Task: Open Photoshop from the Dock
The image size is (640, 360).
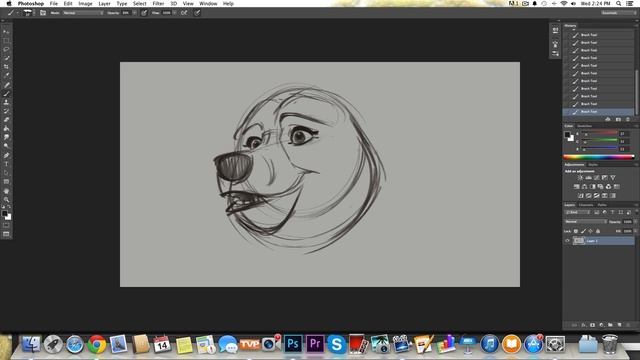Action: (x=293, y=344)
